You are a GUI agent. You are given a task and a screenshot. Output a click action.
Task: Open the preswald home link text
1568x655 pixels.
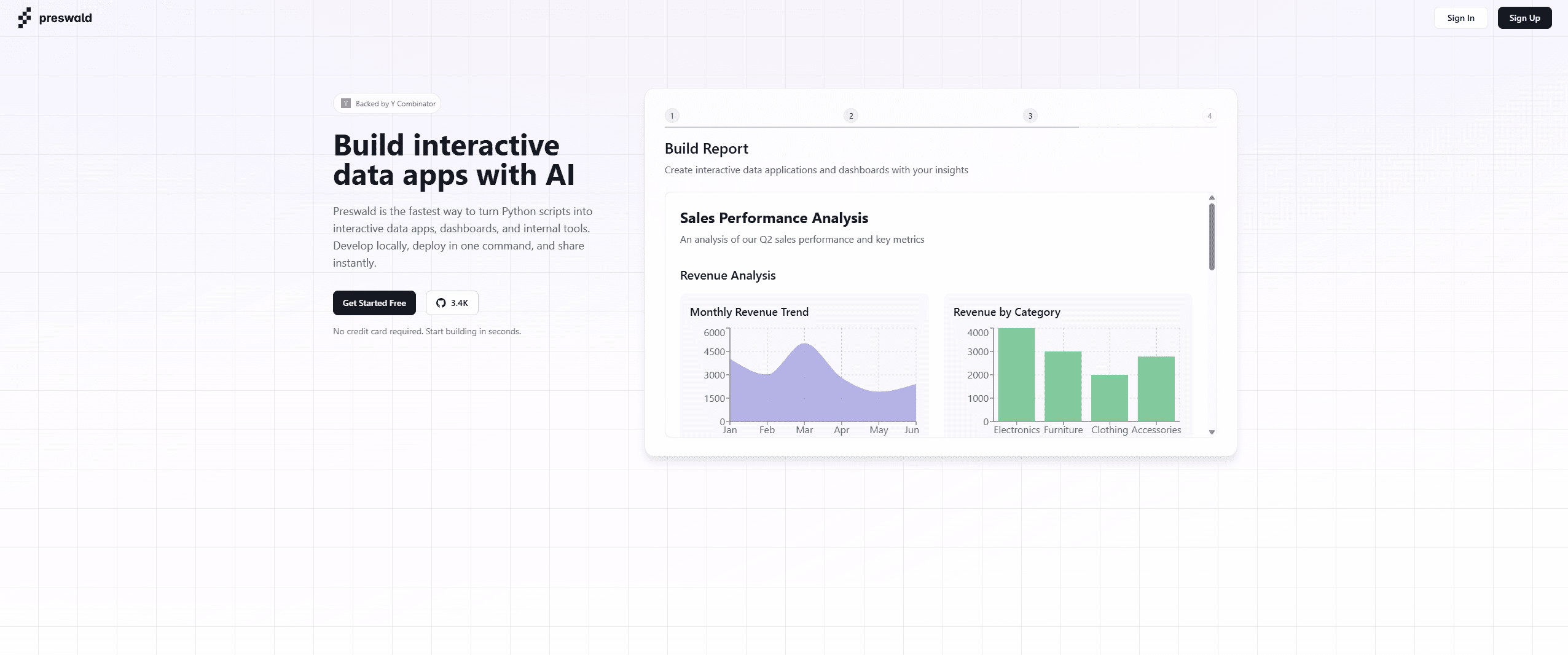pyautogui.click(x=65, y=18)
